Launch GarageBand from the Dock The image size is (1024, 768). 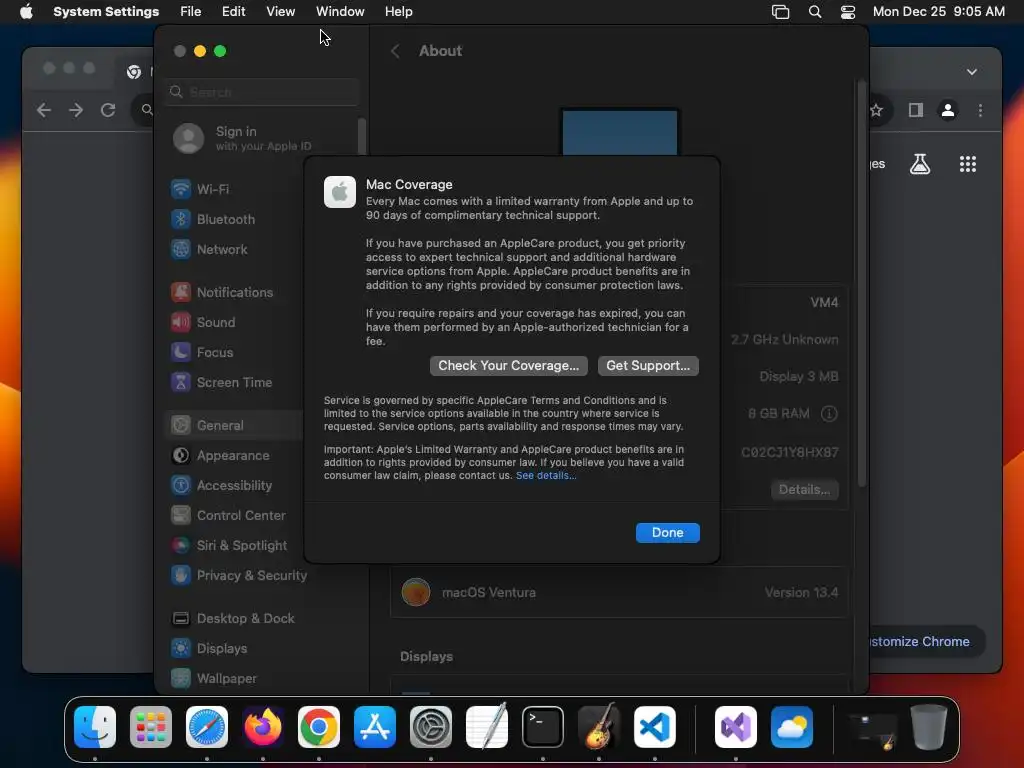pos(599,727)
